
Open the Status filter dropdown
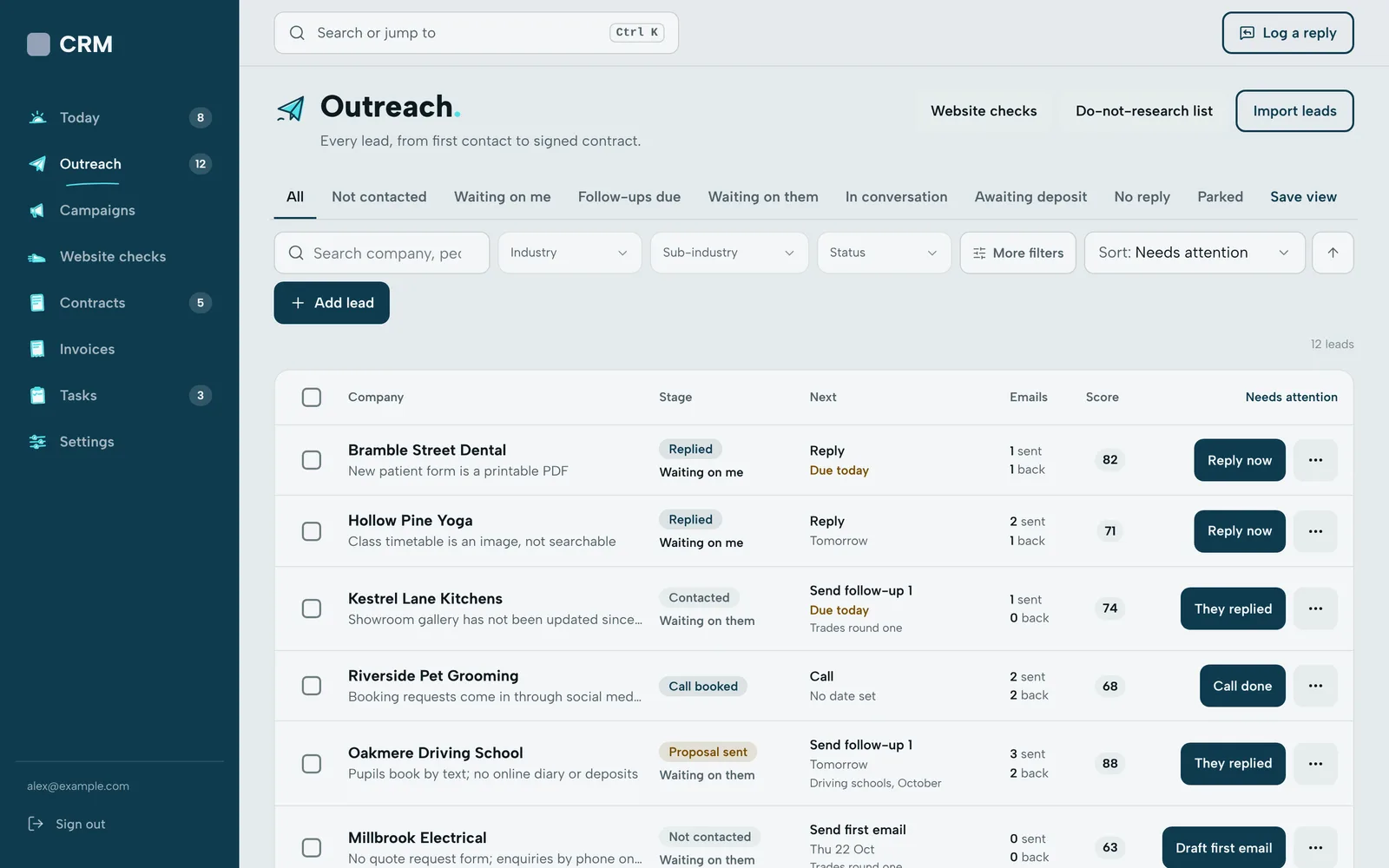(x=884, y=253)
